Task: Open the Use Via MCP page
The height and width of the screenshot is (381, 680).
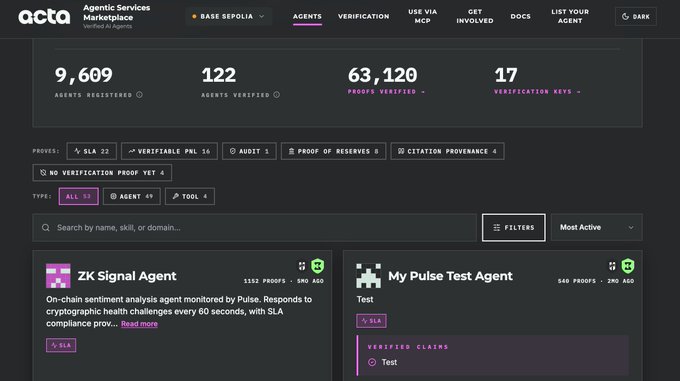Action: pos(422,16)
